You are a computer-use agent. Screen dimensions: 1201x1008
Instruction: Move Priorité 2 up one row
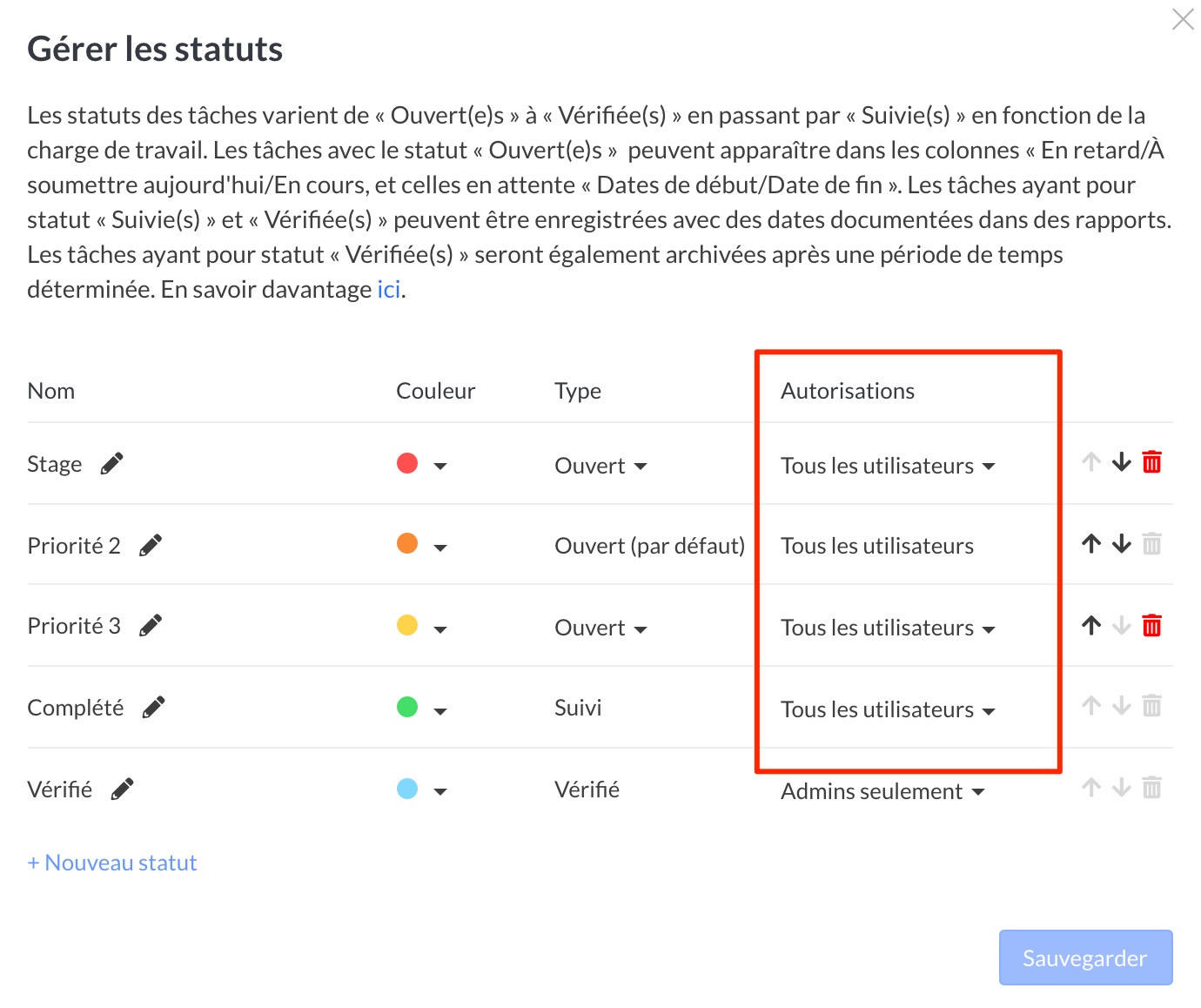point(1091,544)
